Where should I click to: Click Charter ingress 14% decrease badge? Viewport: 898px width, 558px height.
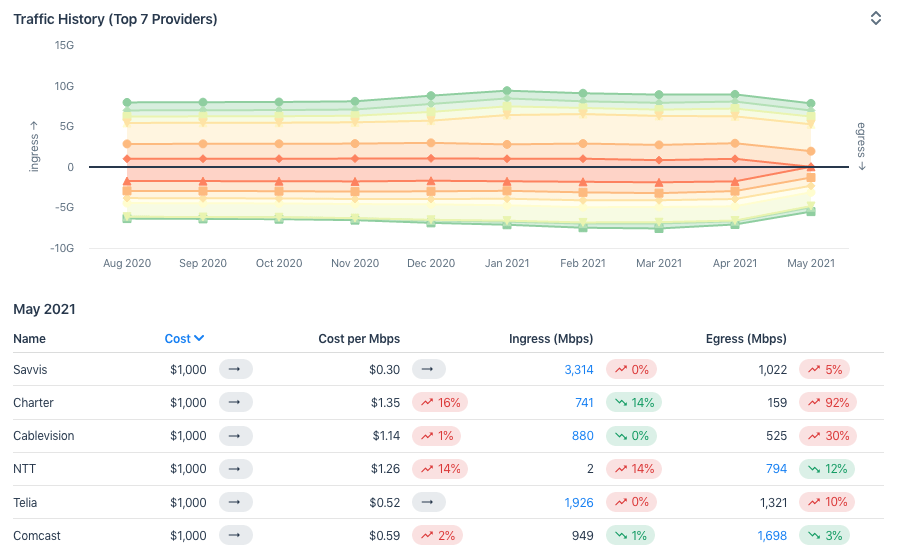pos(634,403)
